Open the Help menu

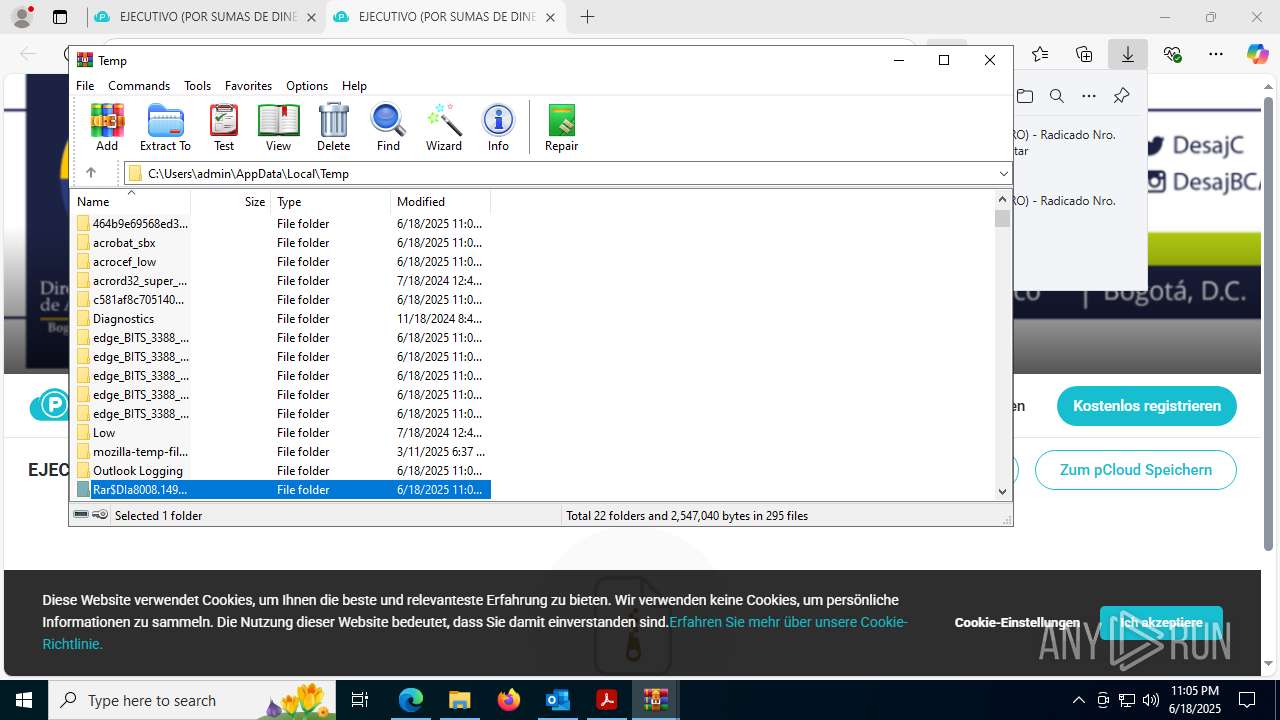[354, 86]
